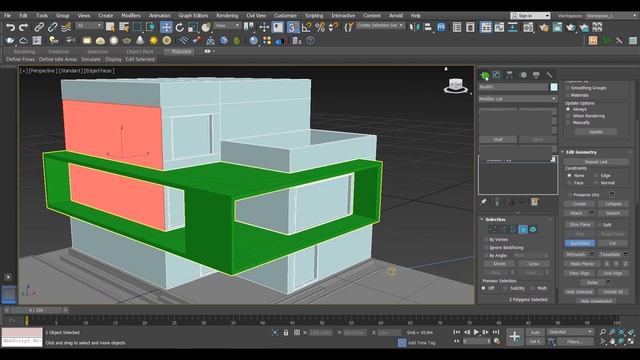This screenshot has height=360, width=640.
Task: Collapse the Selection rollout
Action: (x=482, y=219)
